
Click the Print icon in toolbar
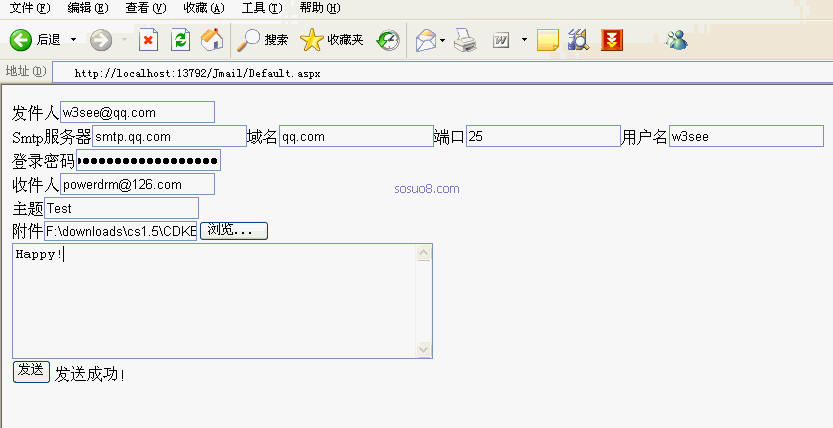point(464,40)
